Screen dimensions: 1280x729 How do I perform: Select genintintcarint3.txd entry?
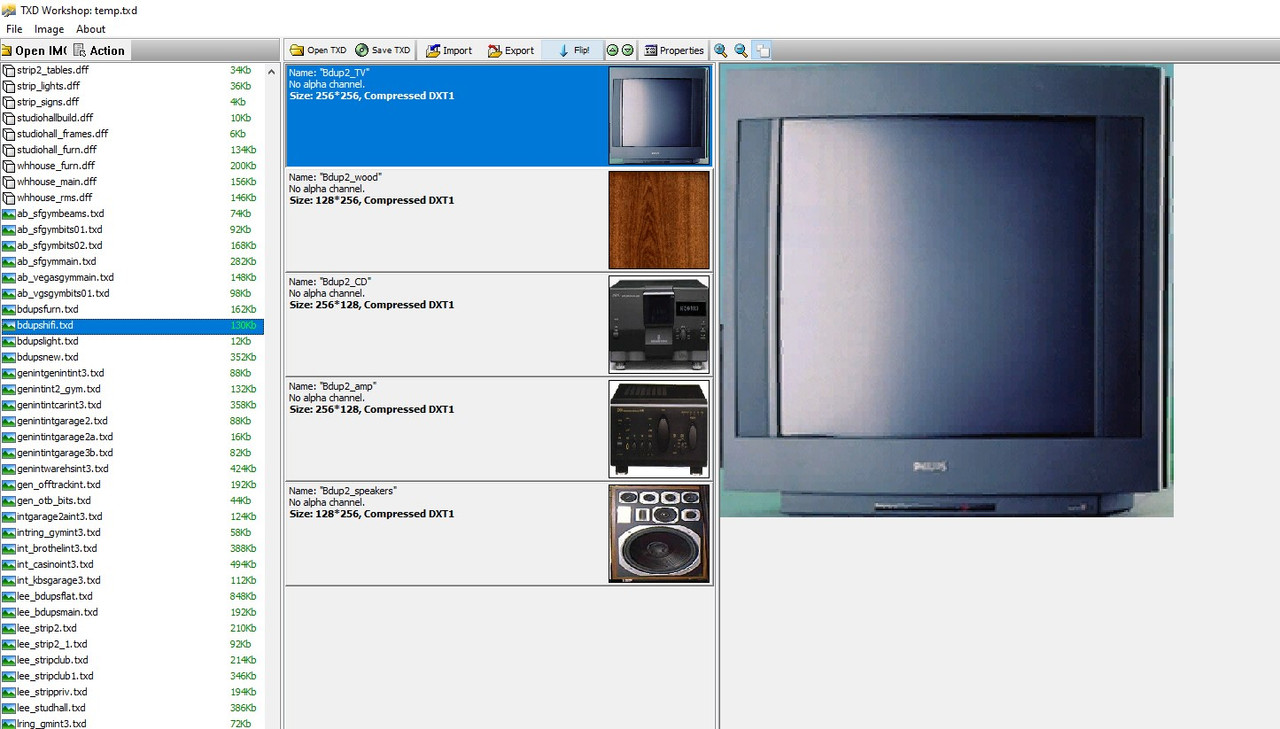(x=132, y=405)
